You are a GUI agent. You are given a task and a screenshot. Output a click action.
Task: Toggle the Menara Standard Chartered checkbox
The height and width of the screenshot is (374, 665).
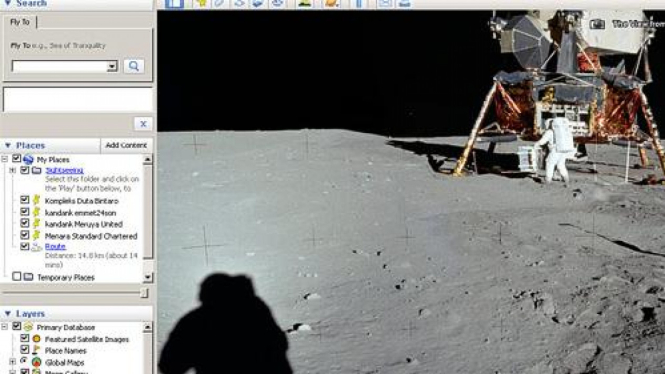click(x=25, y=234)
